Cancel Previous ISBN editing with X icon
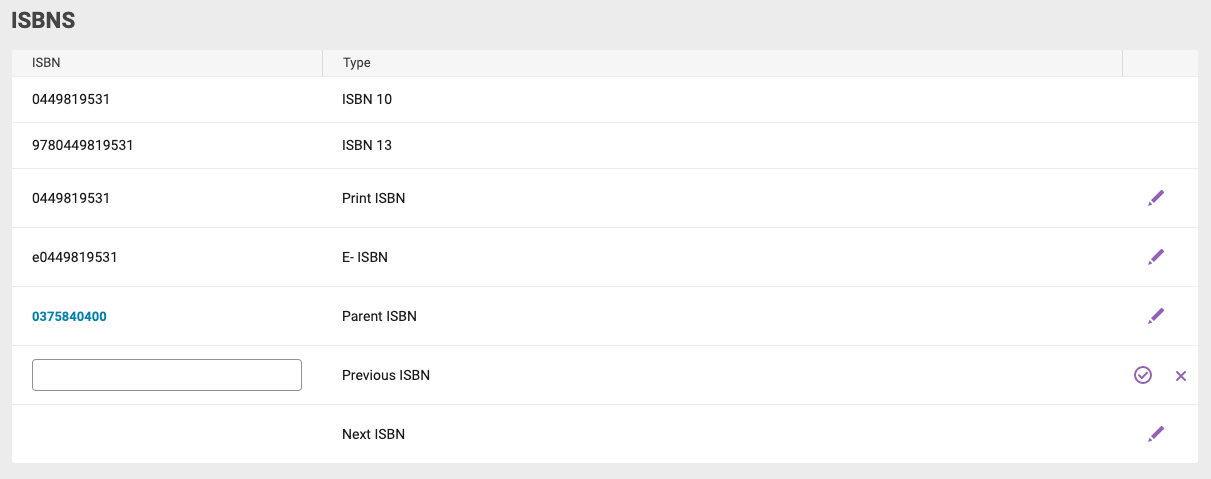The height and width of the screenshot is (479, 1211). [1181, 376]
